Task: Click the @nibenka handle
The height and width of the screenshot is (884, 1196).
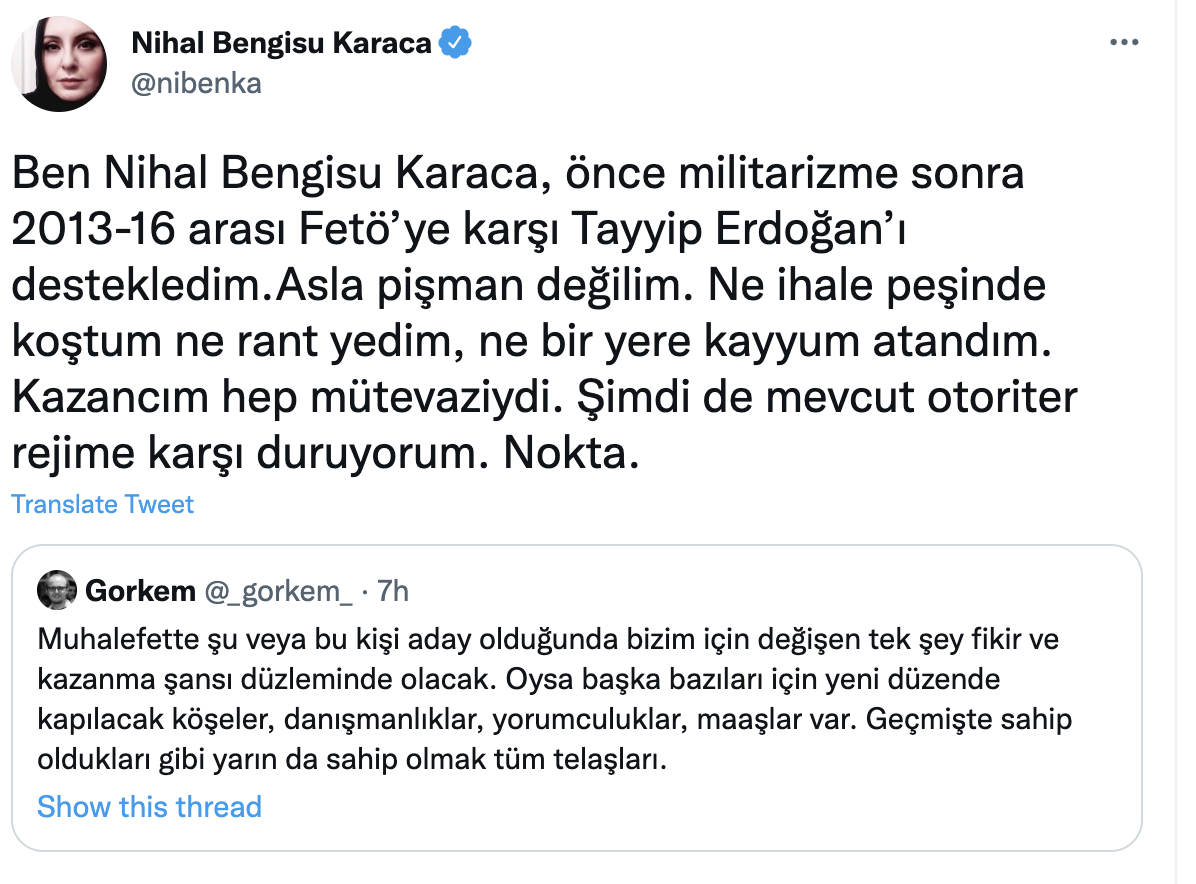Action: tap(196, 83)
